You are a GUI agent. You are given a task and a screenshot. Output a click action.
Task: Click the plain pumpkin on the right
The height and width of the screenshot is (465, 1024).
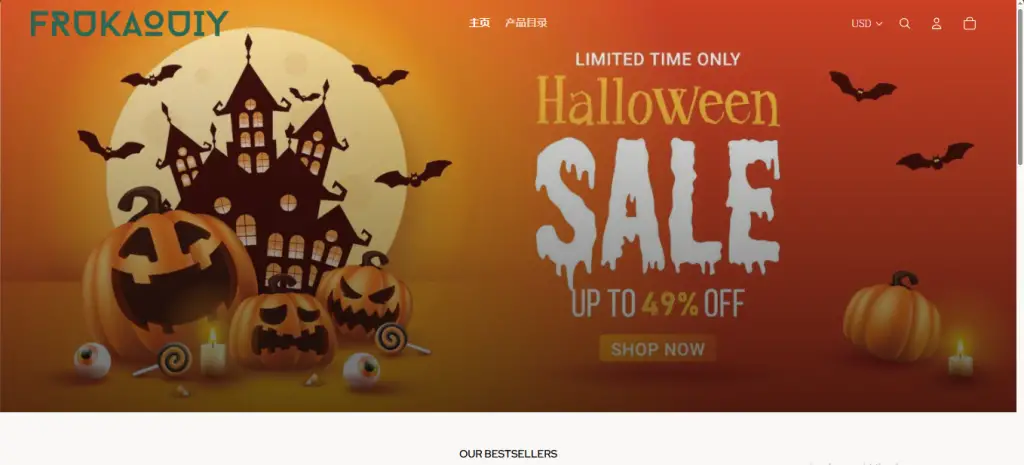pos(891,317)
